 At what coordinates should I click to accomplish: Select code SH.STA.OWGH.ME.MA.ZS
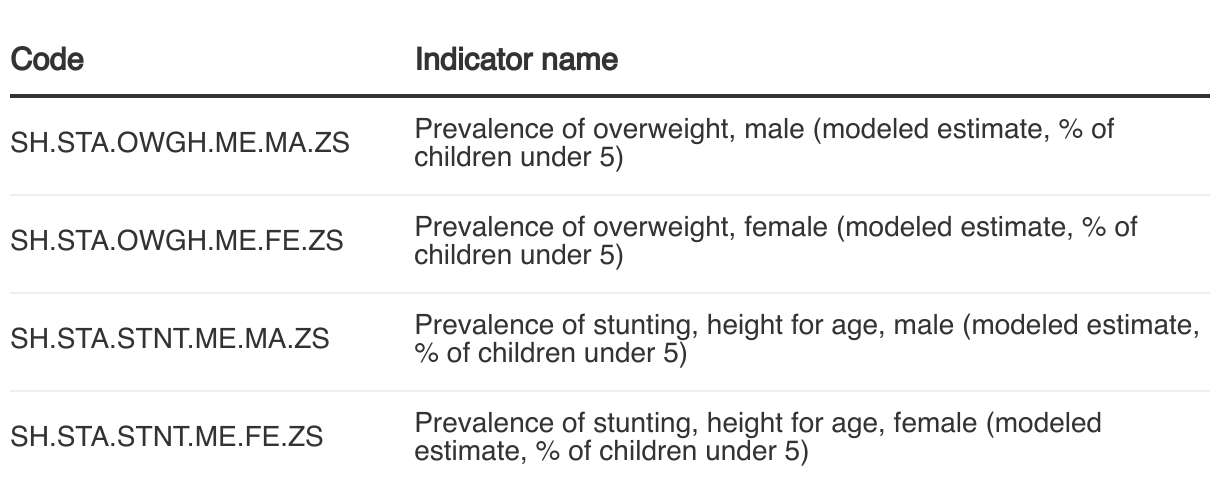pyautogui.click(x=180, y=144)
